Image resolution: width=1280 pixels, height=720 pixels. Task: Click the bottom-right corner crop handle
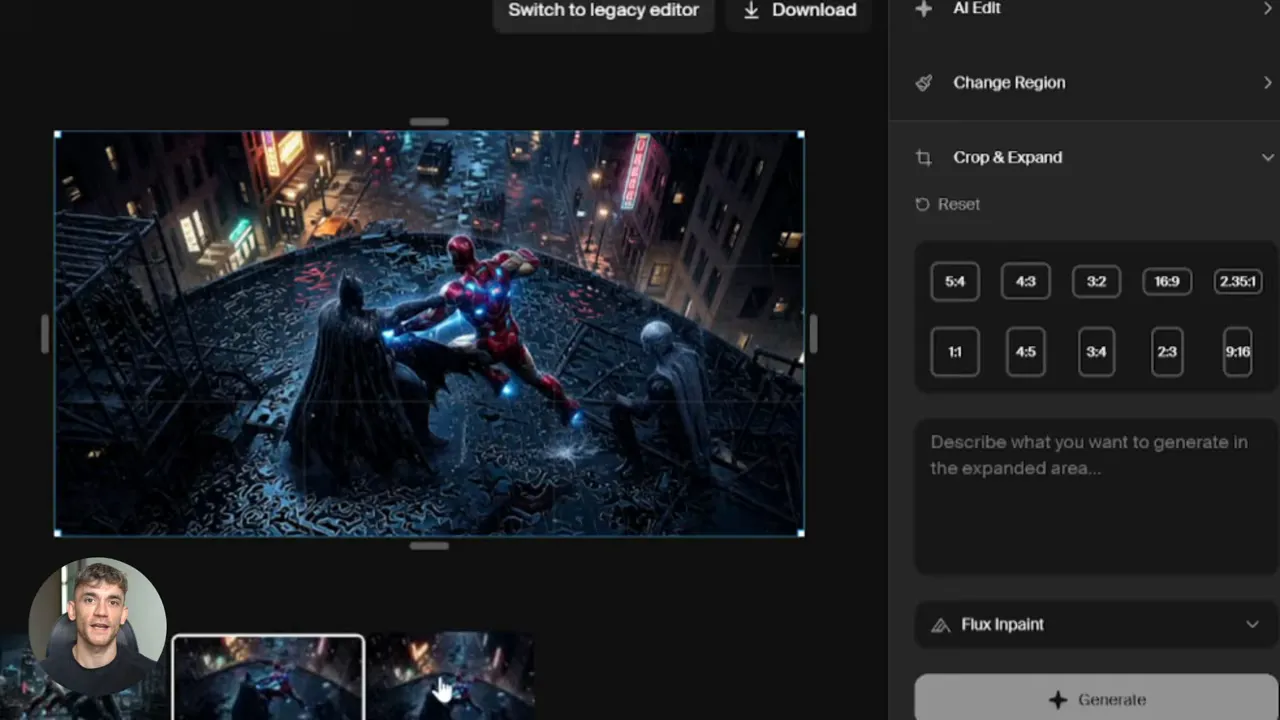point(801,533)
